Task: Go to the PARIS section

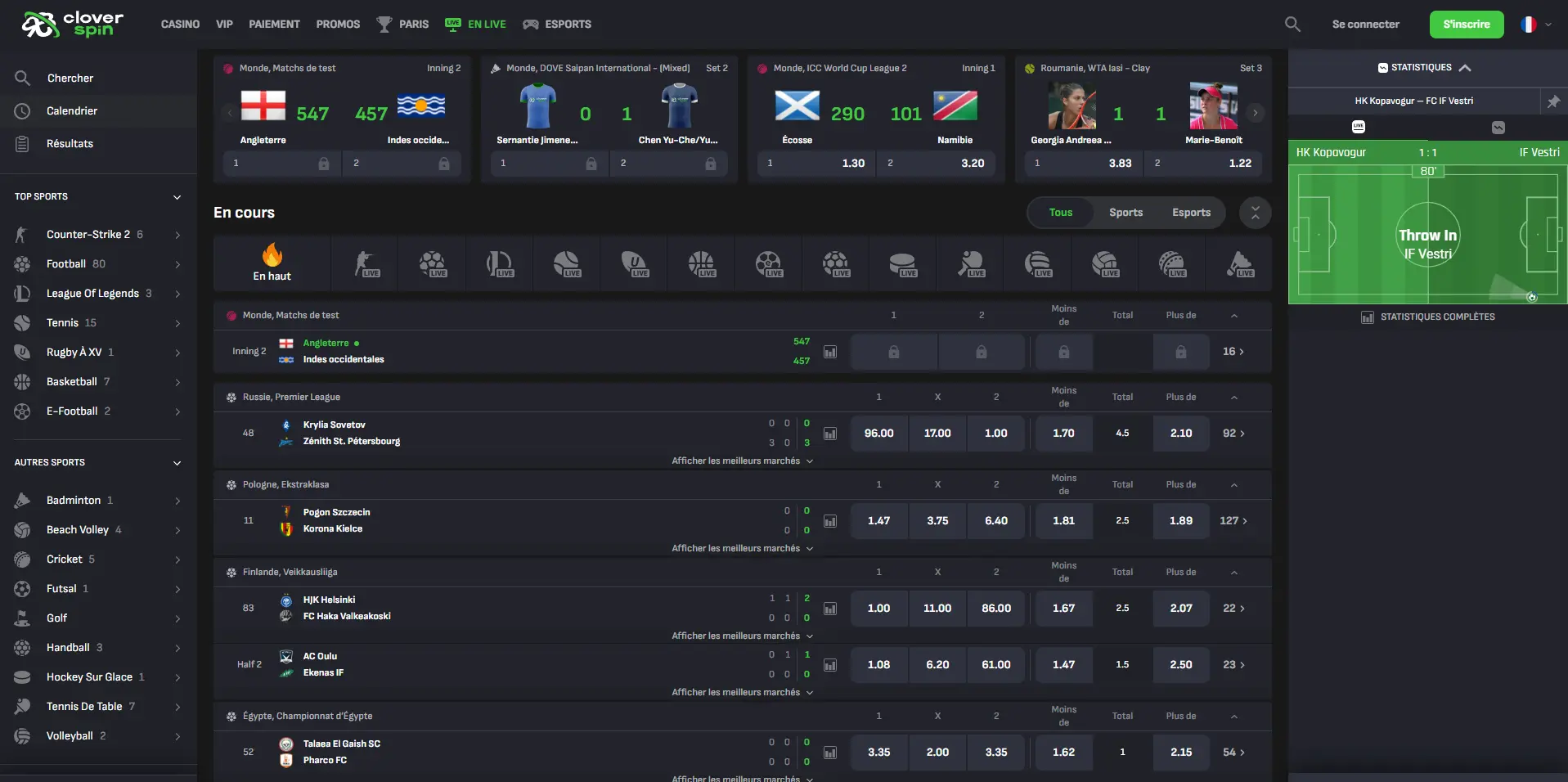Action: point(402,25)
